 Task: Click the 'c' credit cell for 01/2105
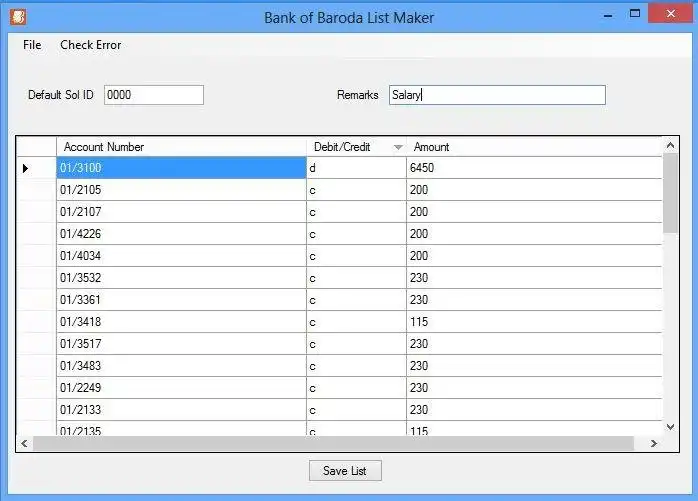point(357,190)
